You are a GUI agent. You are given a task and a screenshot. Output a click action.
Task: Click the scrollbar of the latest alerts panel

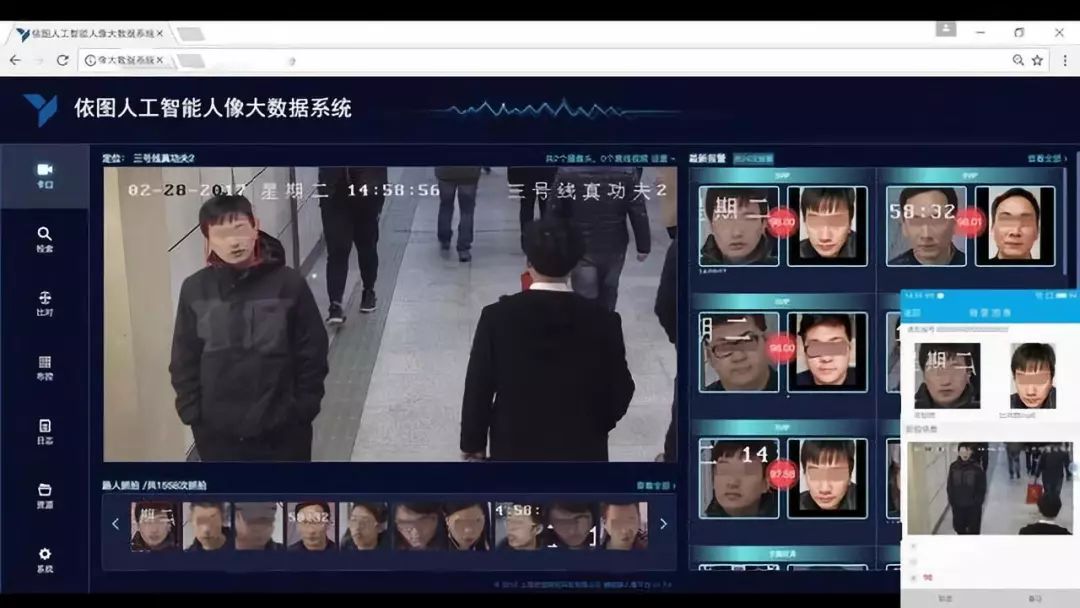[1066, 220]
